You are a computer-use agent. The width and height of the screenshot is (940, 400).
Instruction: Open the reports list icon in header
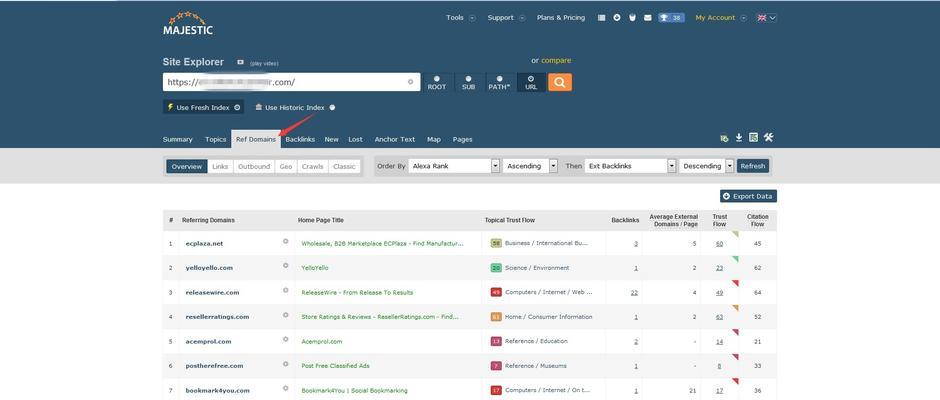(601, 18)
